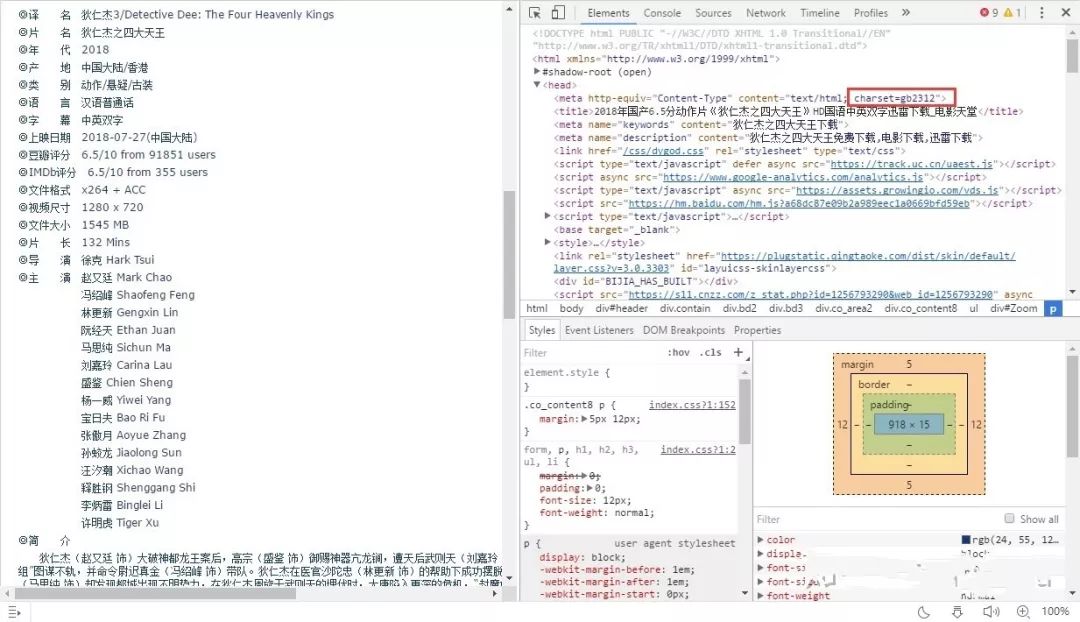Viewport: 1080px width, 622px height.
Task: Select the div id BIJIA_HAS_BUILT line
Action: (x=645, y=281)
